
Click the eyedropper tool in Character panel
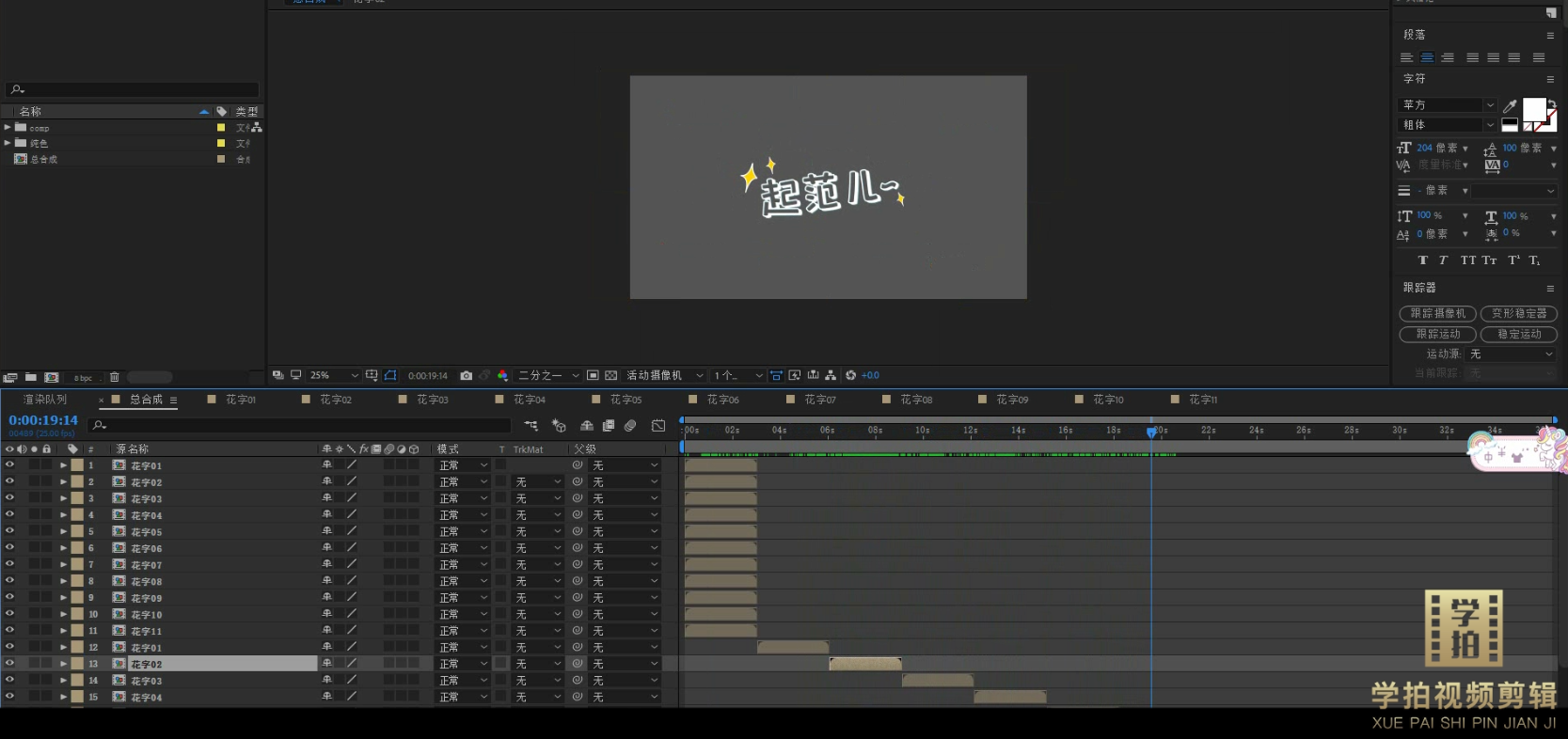(x=1510, y=105)
